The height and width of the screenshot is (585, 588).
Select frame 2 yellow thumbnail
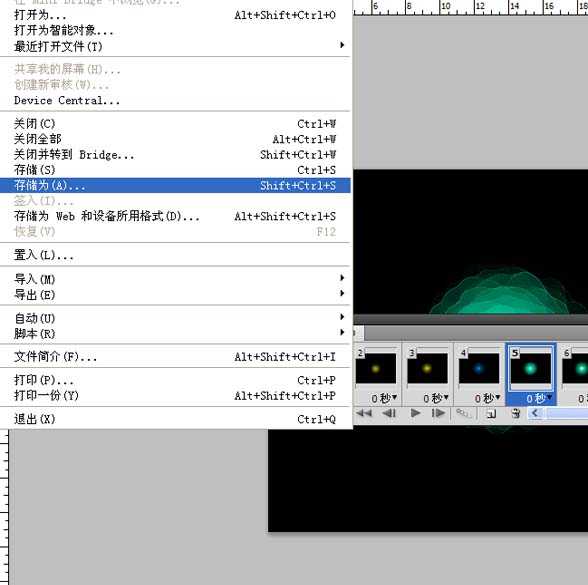pyautogui.click(x=376, y=368)
